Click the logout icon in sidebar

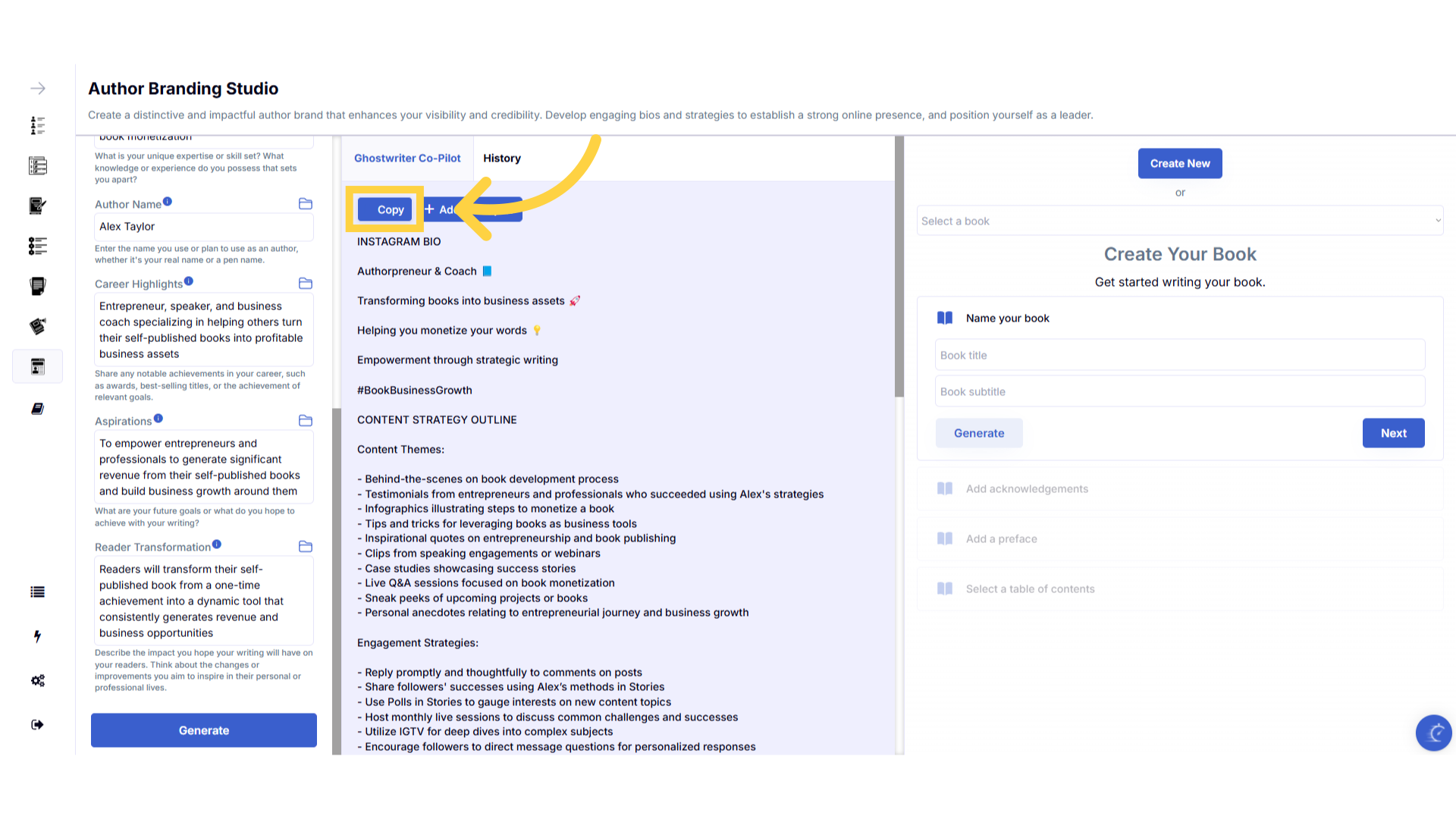tap(37, 725)
